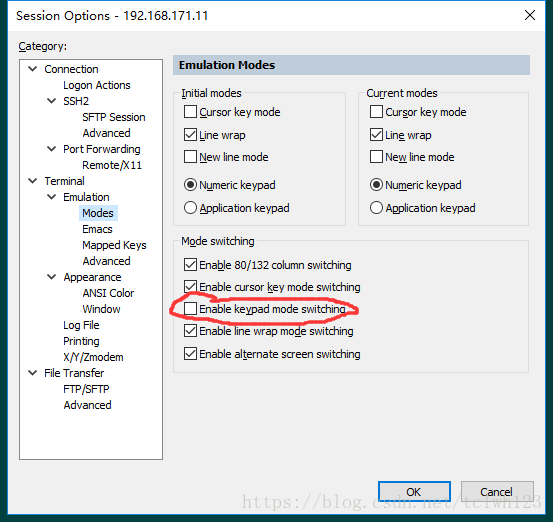Collapse the File Transfer node
This screenshot has width=553, height=522.
tap(32, 373)
